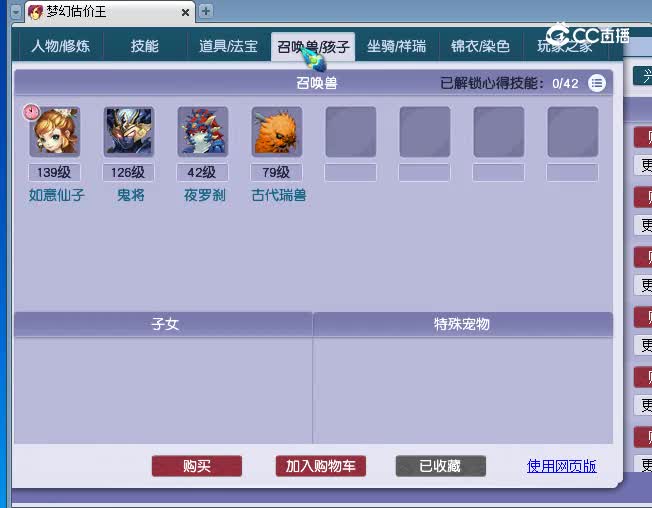Click the 购买 button
The height and width of the screenshot is (508, 652).
197,466
